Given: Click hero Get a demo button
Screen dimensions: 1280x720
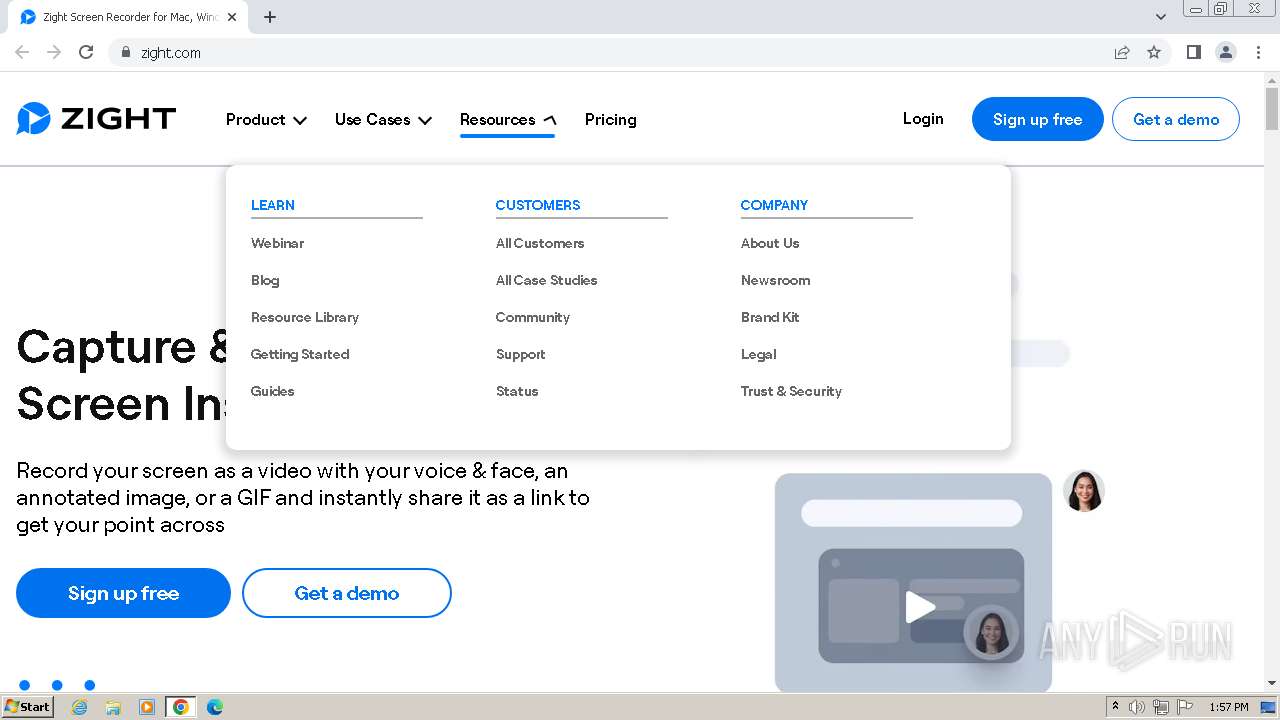Looking at the screenshot, I should 346,593.
